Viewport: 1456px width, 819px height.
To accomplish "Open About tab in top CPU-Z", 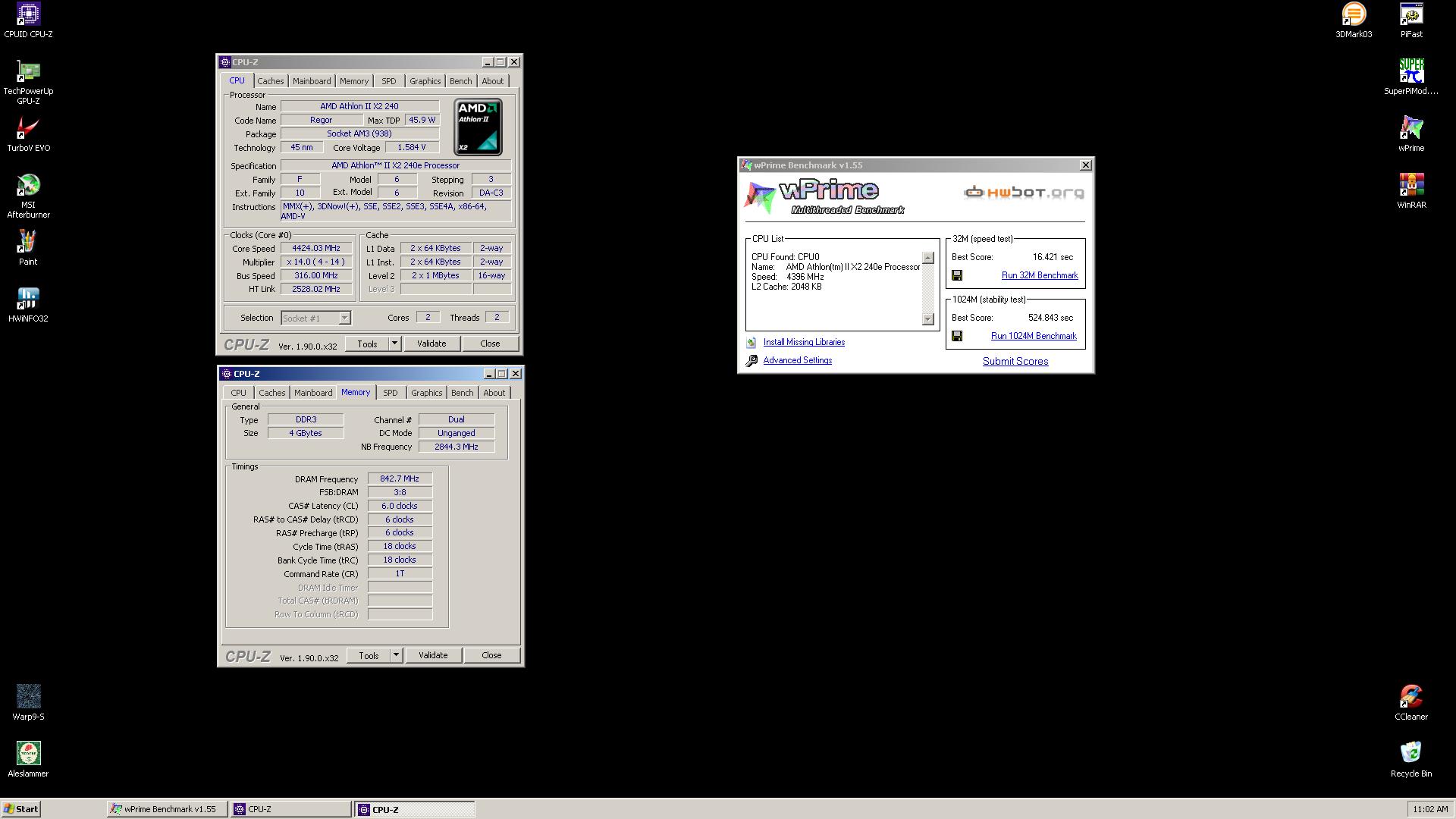I will [492, 81].
